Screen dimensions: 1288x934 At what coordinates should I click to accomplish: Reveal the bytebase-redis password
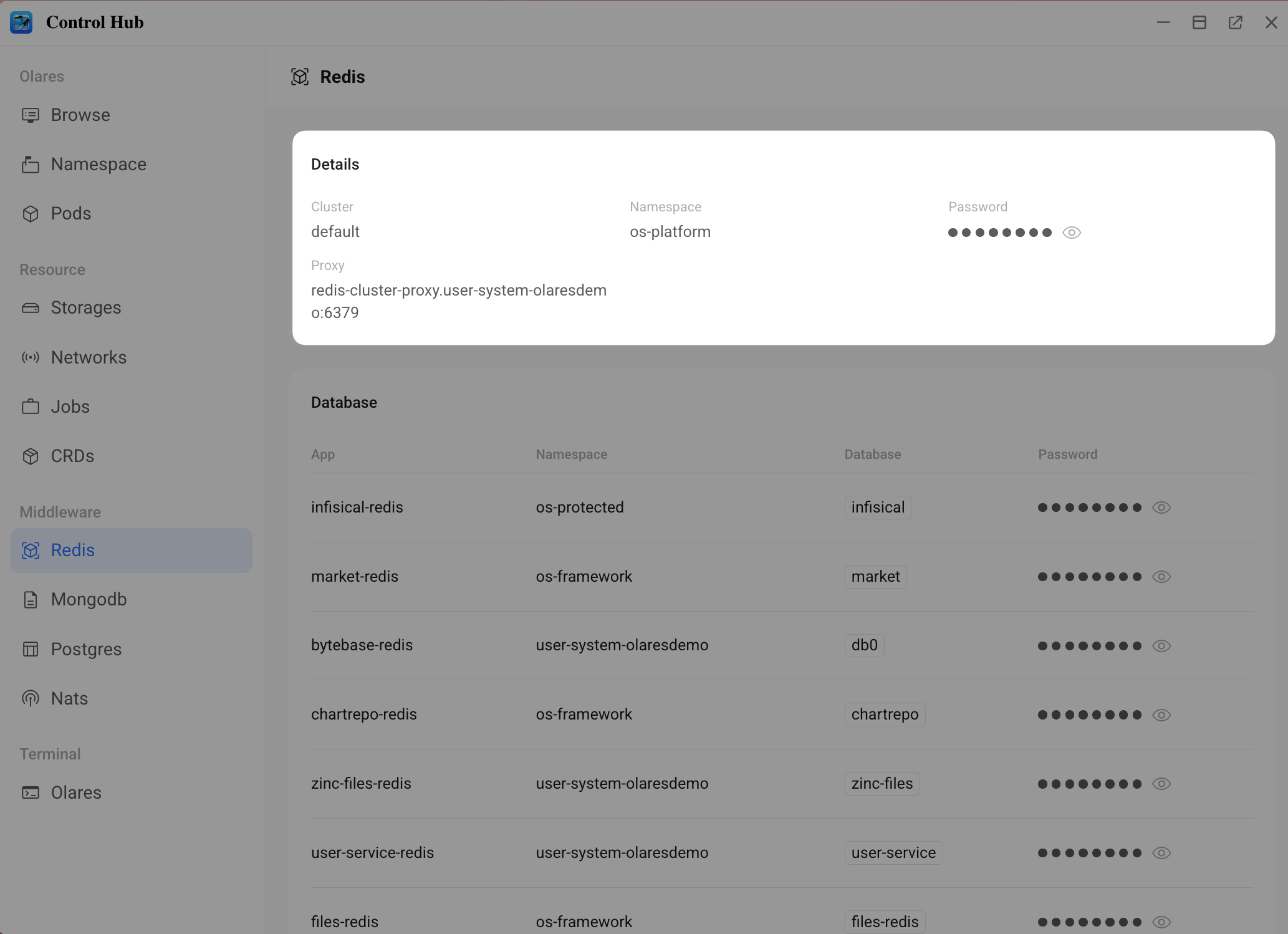pyautogui.click(x=1162, y=646)
